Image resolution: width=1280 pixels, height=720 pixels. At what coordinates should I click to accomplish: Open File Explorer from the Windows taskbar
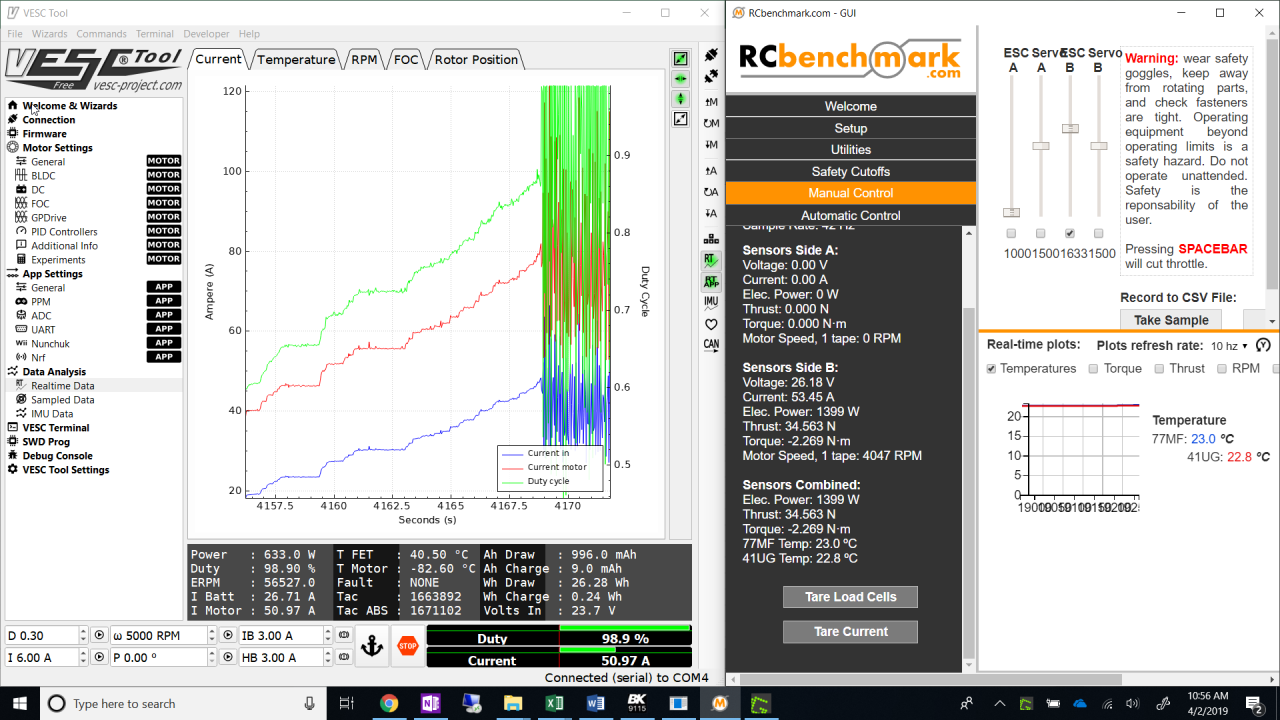[x=513, y=703]
